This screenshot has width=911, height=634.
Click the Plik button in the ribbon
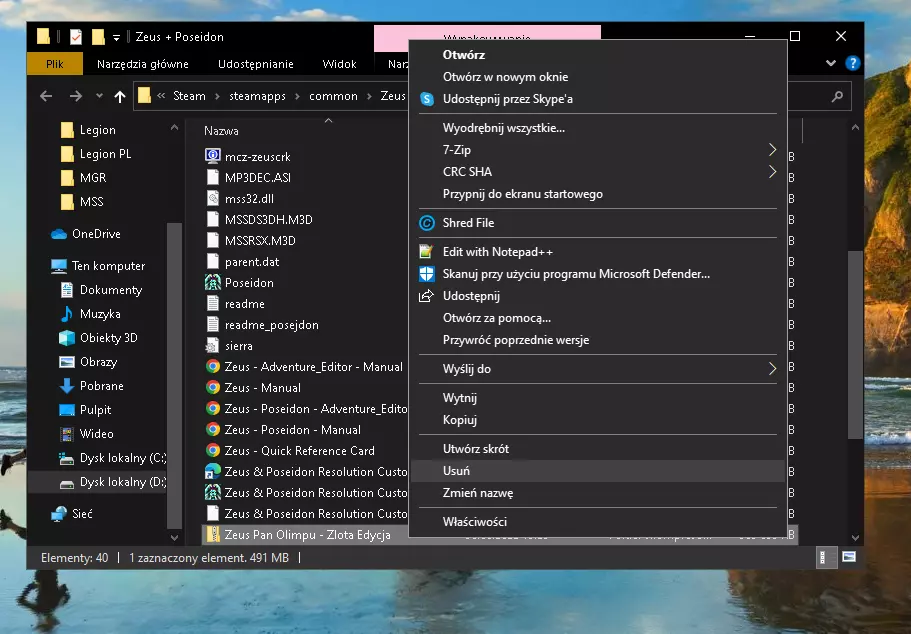click(x=55, y=64)
